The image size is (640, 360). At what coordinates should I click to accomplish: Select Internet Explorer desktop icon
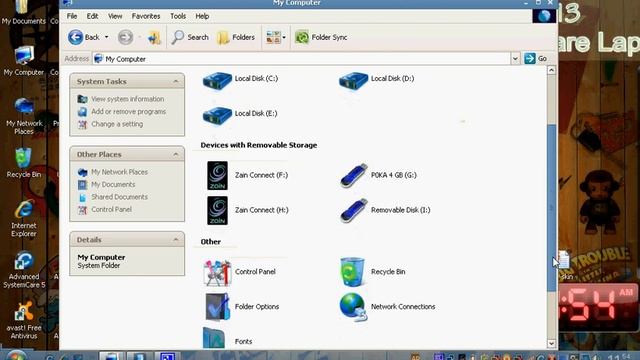pyautogui.click(x=24, y=219)
